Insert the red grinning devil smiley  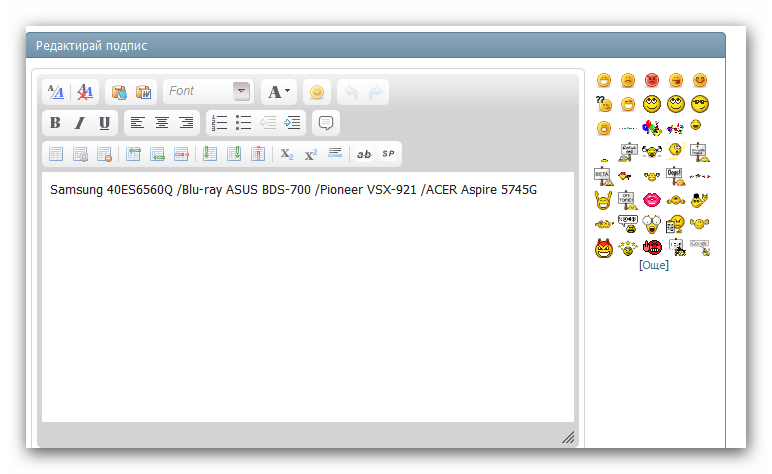pos(604,248)
